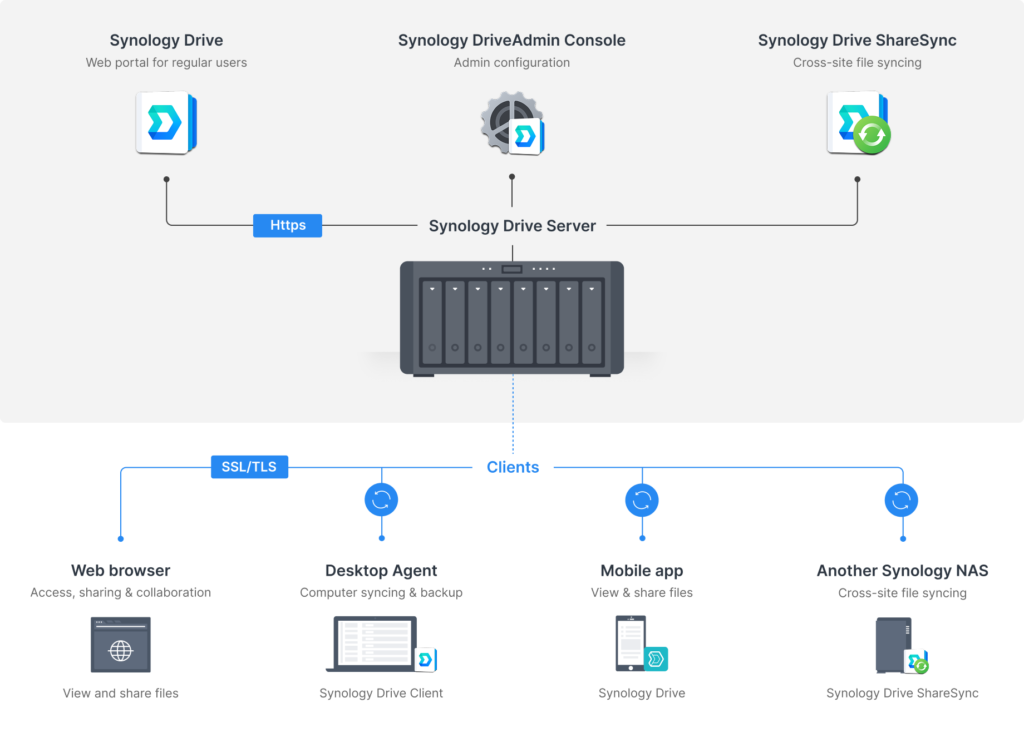Click the sync icon above Desktop Agent
This screenshot has height=752, width=1024.
pyautogui.click(x=381, y=500)
